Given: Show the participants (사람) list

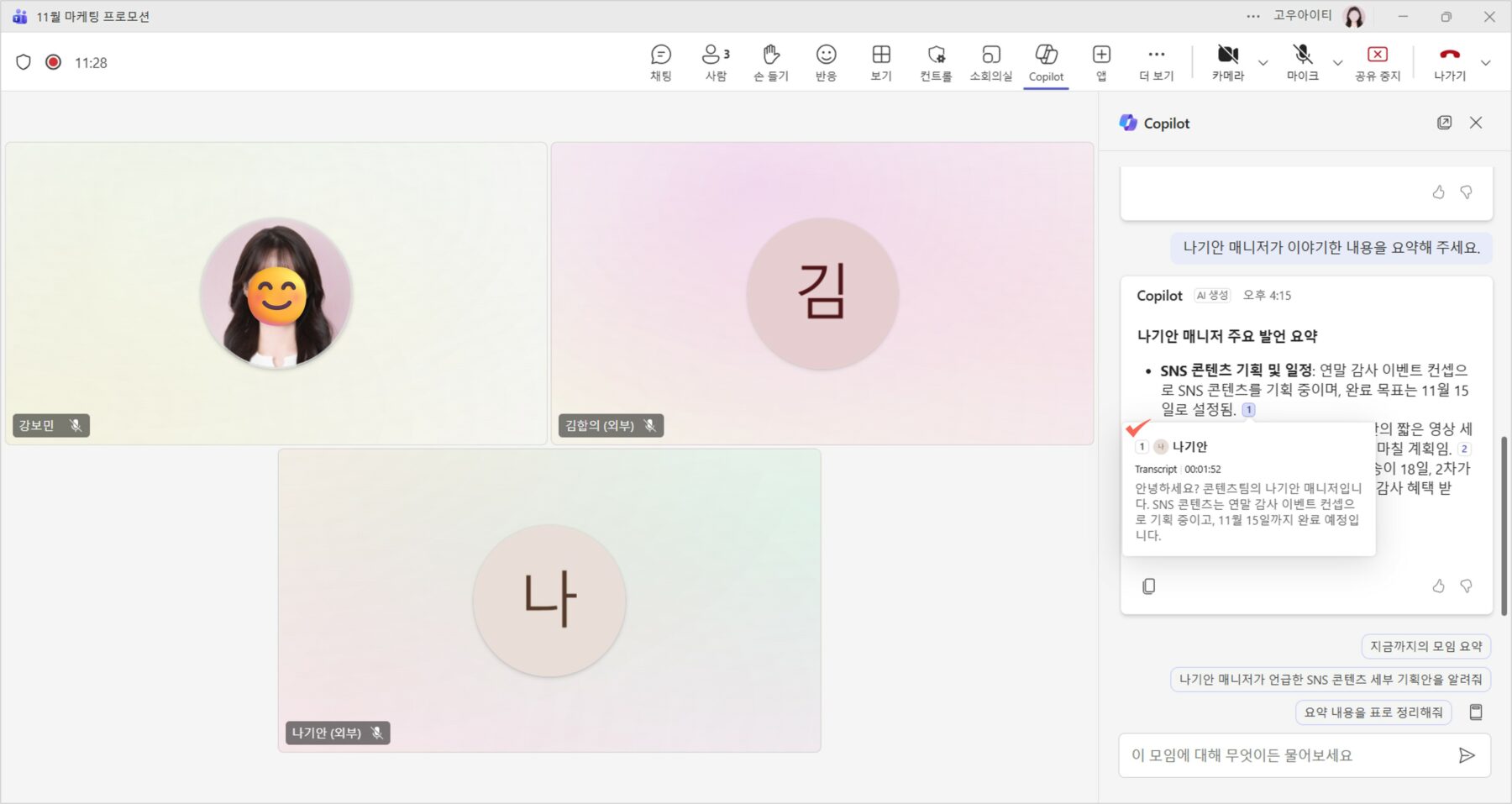Looking at the screenshot, I should pos(715,62).
